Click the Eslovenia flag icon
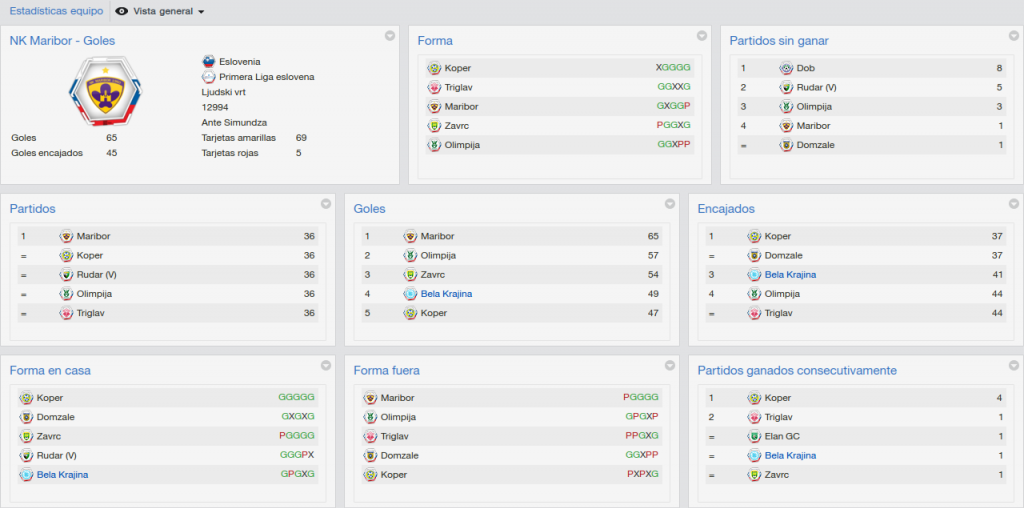Image resolution: width=1024 pixels, height=508 pixels. (x=208, y=61)
